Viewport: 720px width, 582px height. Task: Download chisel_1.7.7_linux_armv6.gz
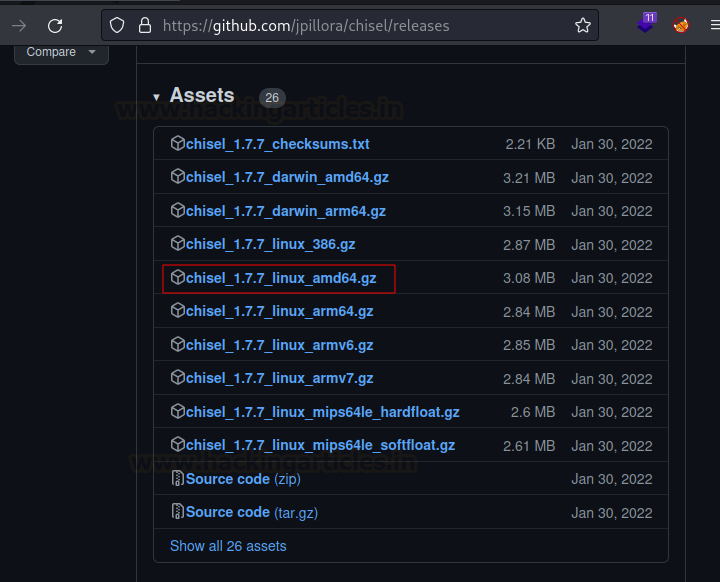click(280, 345)
